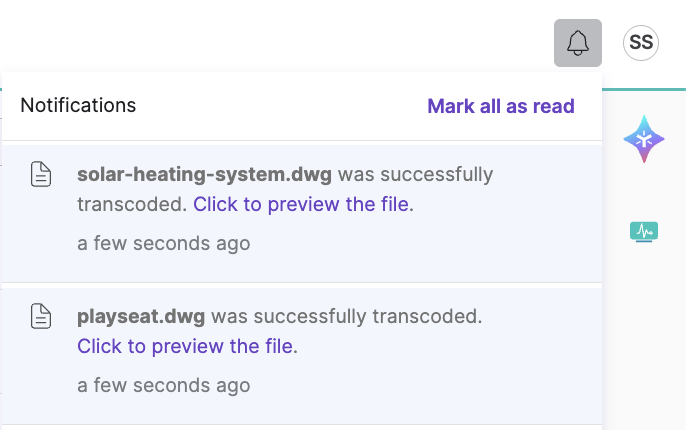This screenshot has height=430, width=686.
Task: Click the notifications bell icon
Action: [578, 43]
